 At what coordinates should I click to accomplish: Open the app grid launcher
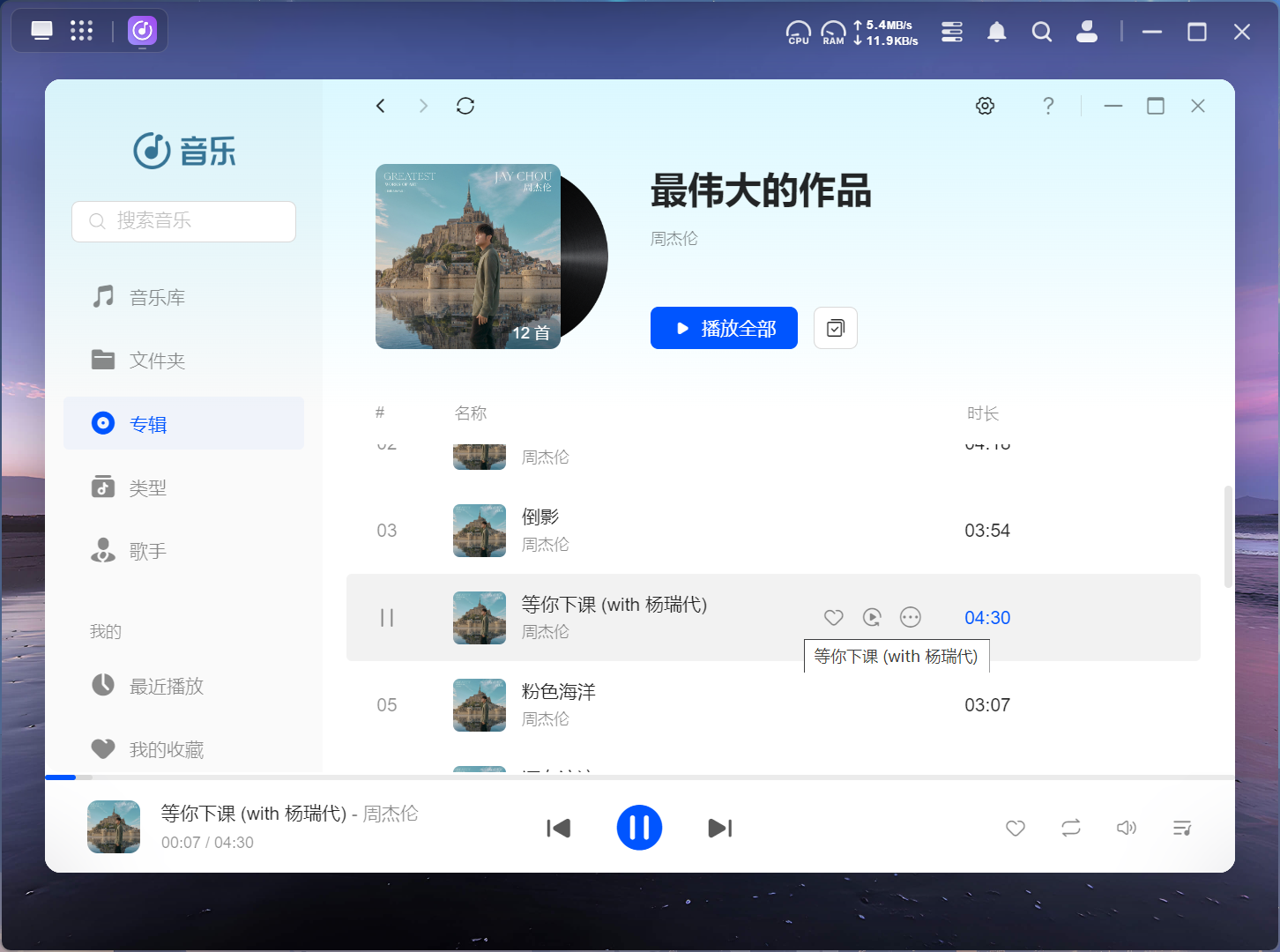click(x=81, y=31)
